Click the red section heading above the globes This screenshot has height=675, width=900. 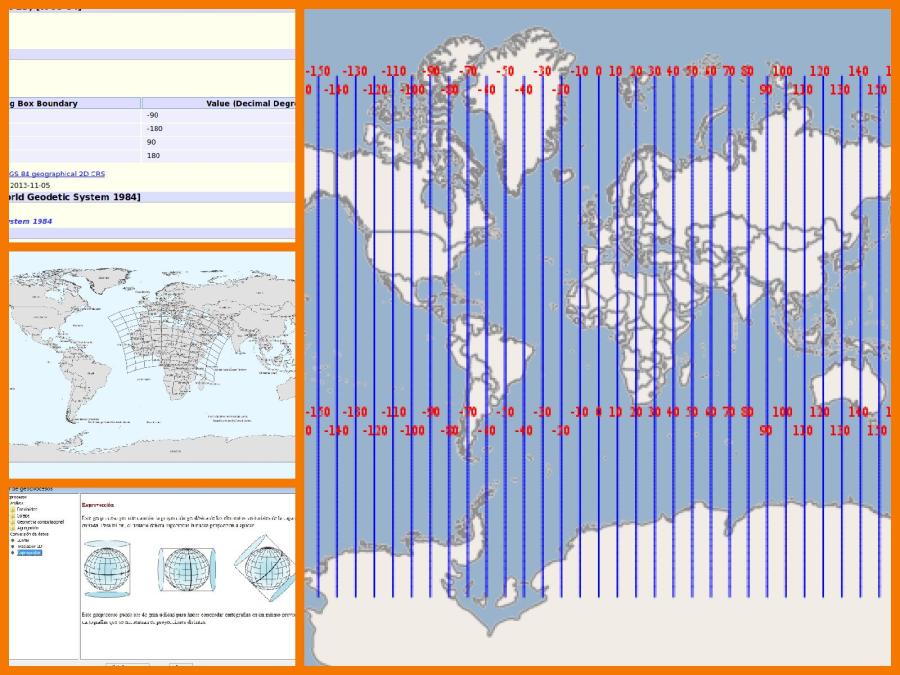[x=98, y=505]
